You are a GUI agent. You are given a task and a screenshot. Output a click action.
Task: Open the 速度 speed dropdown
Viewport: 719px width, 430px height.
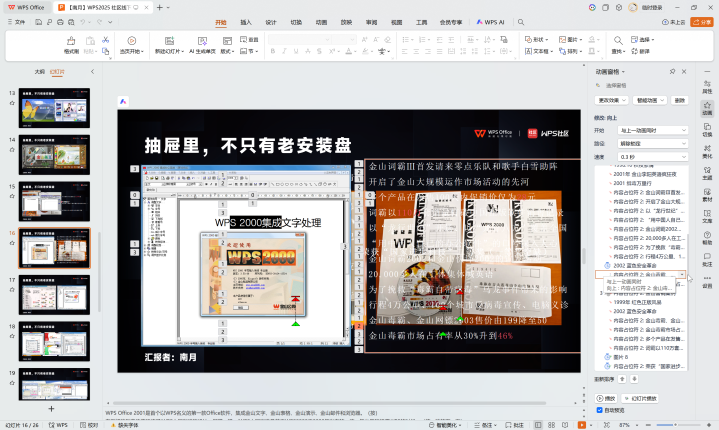pos(653,157)
